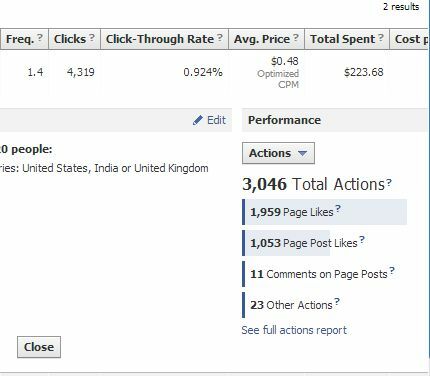Click the pencil Edit icon
Viewport: 430px width, 376px height.
198,120
